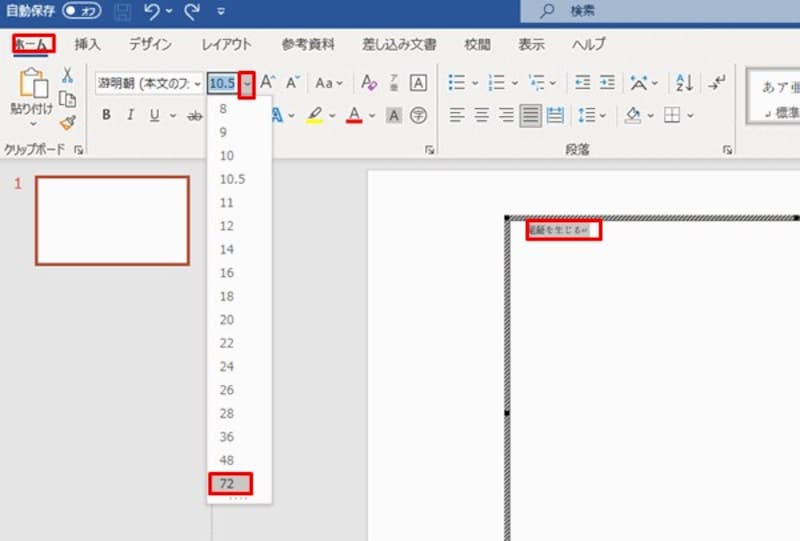Center align text

(482, 116)
